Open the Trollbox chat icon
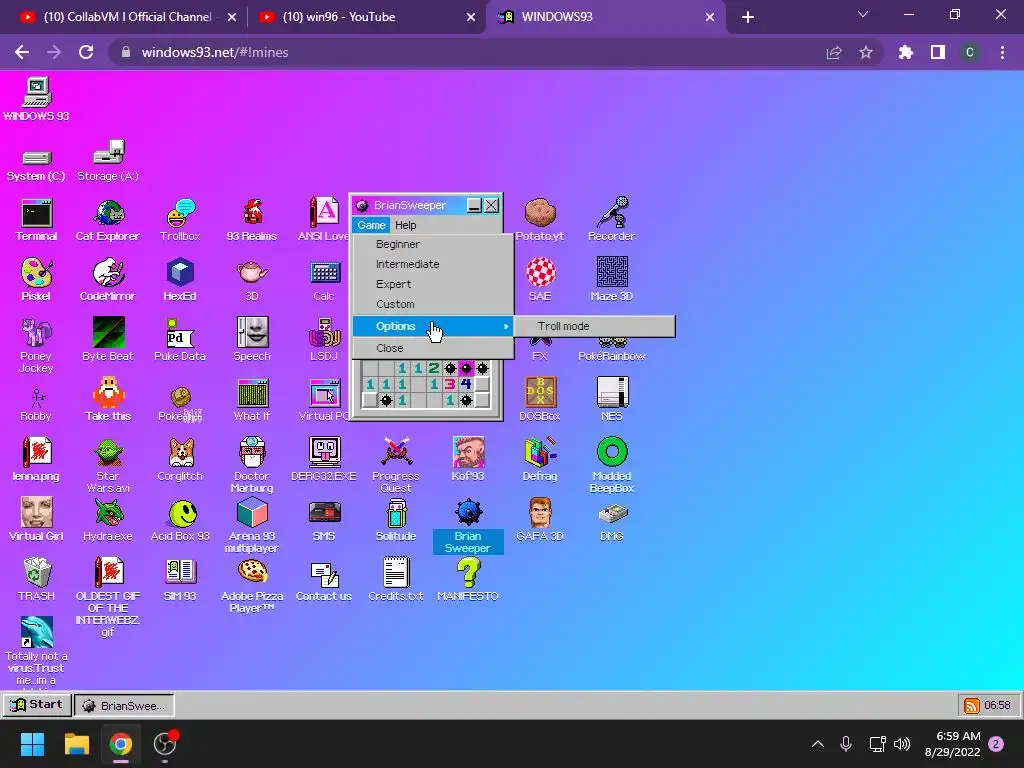This screenshot has width=1024, height=768. coord(180,219)
